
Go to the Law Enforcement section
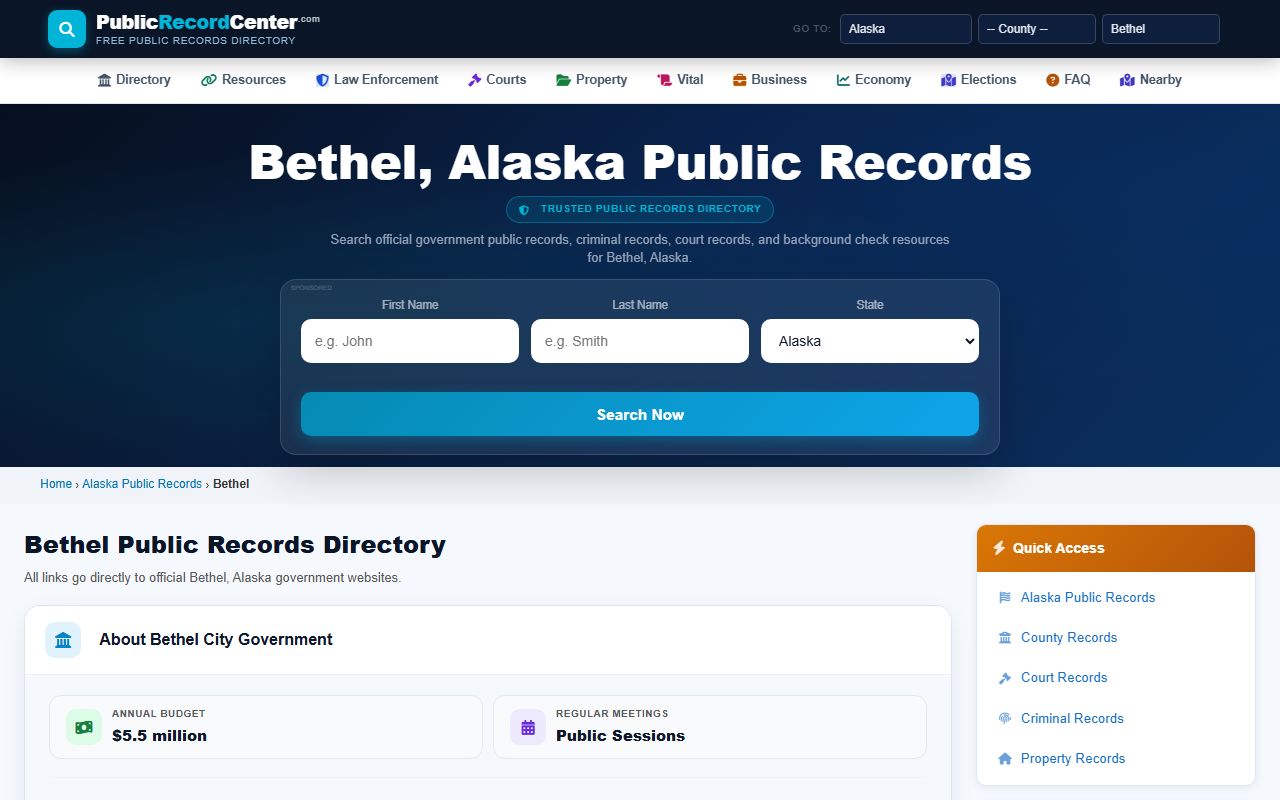coord(377,80)
